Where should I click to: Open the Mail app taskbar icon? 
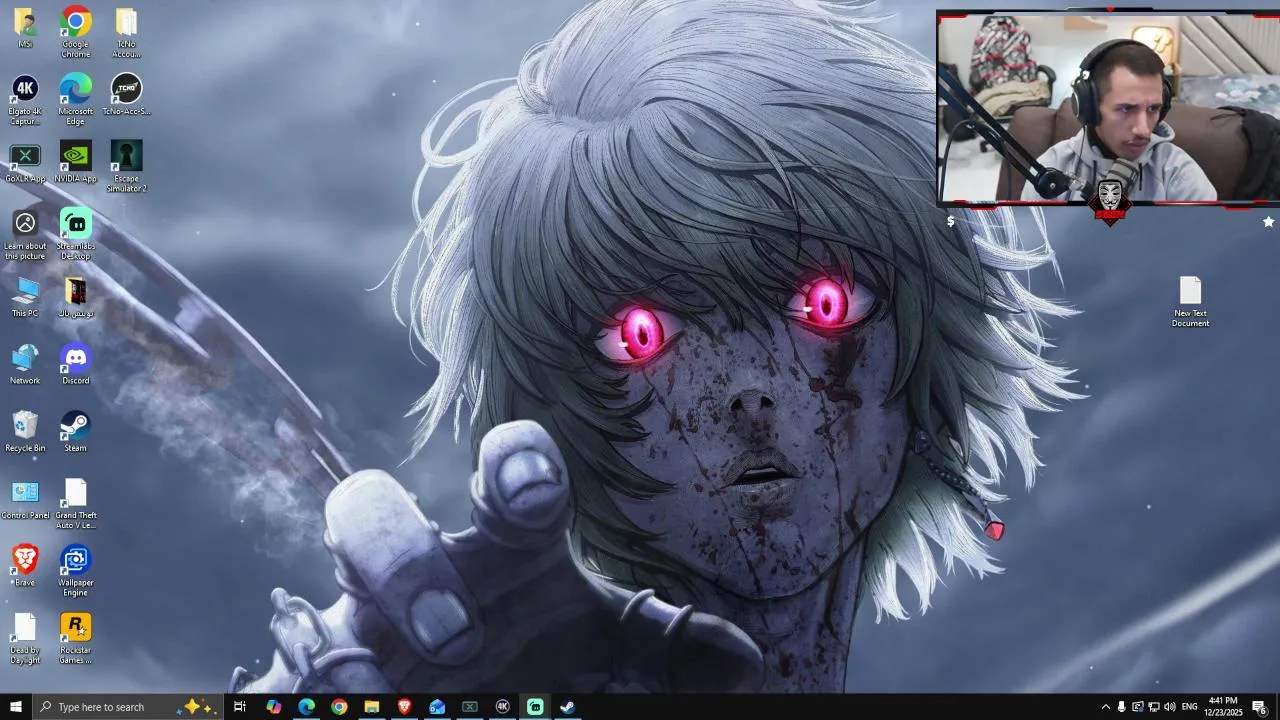pyautogui.click(x=437, y=707)
